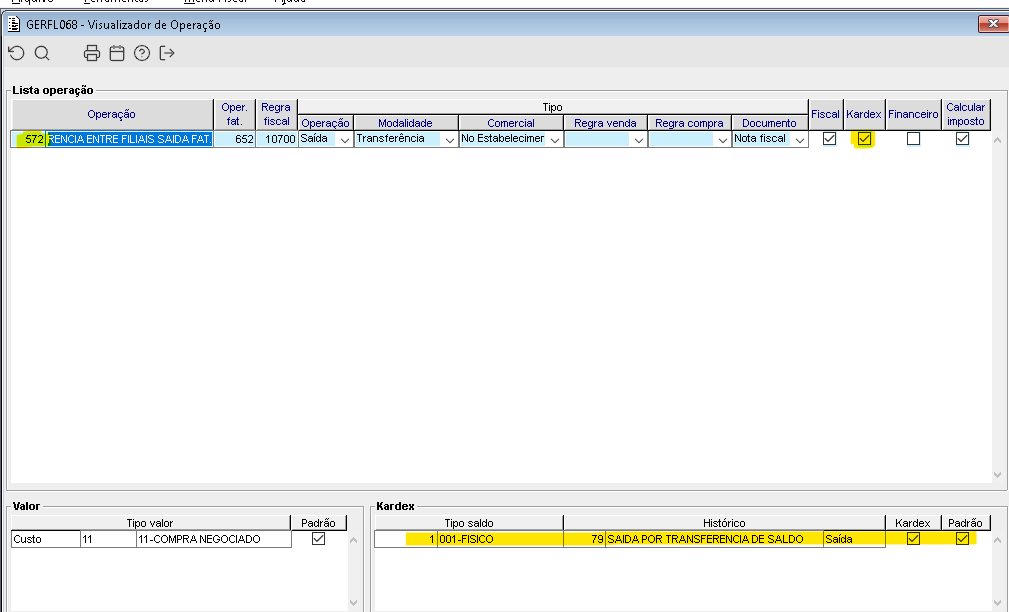
Task: Enable the Financeiro checkbox
Action: 913,139
